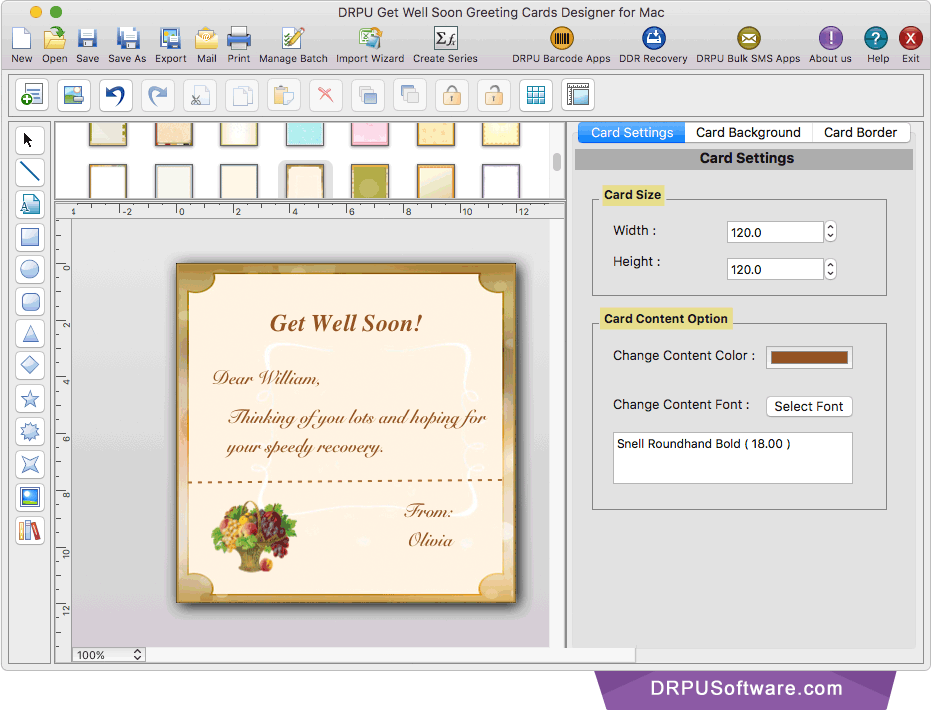Select the cyan card template thumbnail

pos(305,134)
